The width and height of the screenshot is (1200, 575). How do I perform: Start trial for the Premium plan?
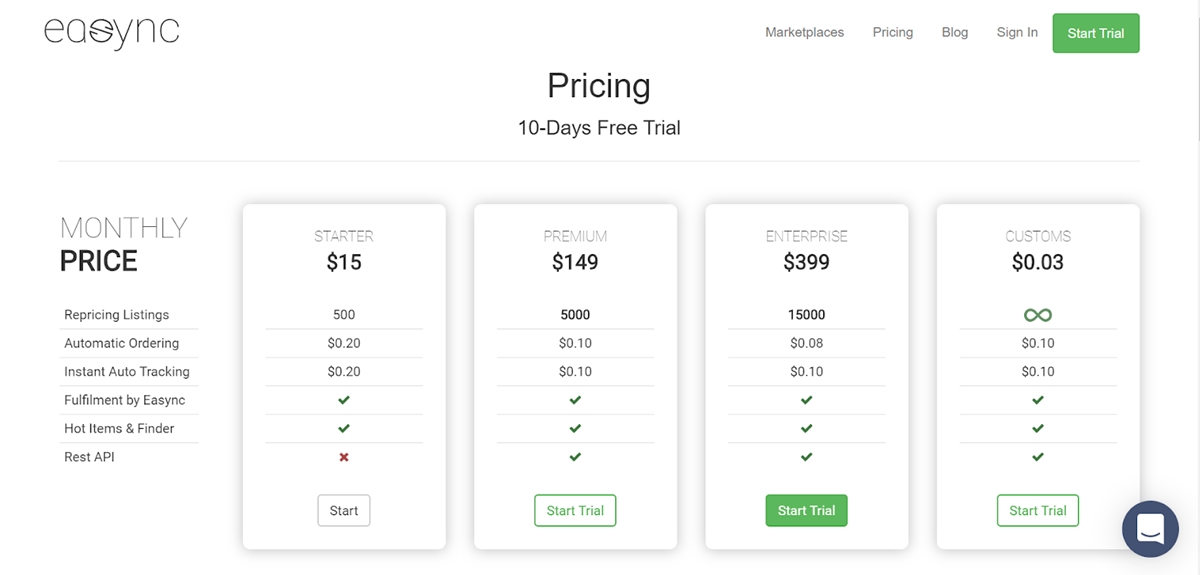(575, 510)
